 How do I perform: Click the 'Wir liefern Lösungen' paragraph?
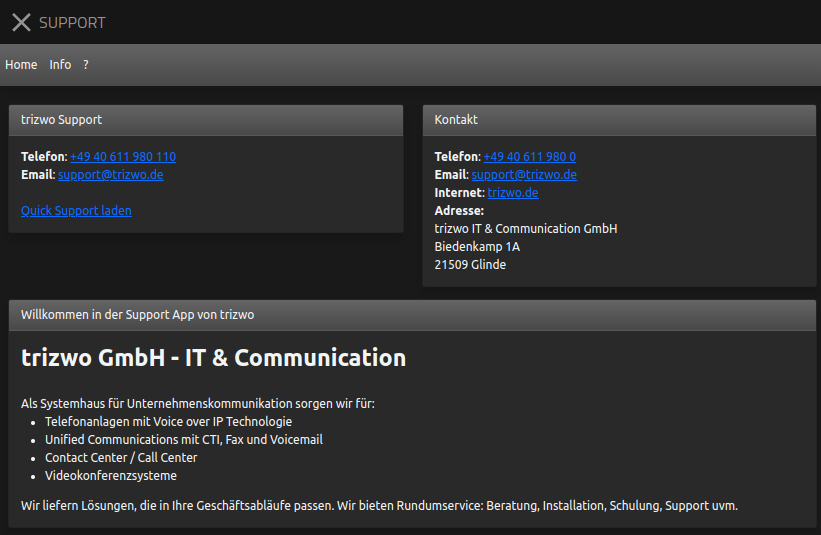[x=379, y=506]
